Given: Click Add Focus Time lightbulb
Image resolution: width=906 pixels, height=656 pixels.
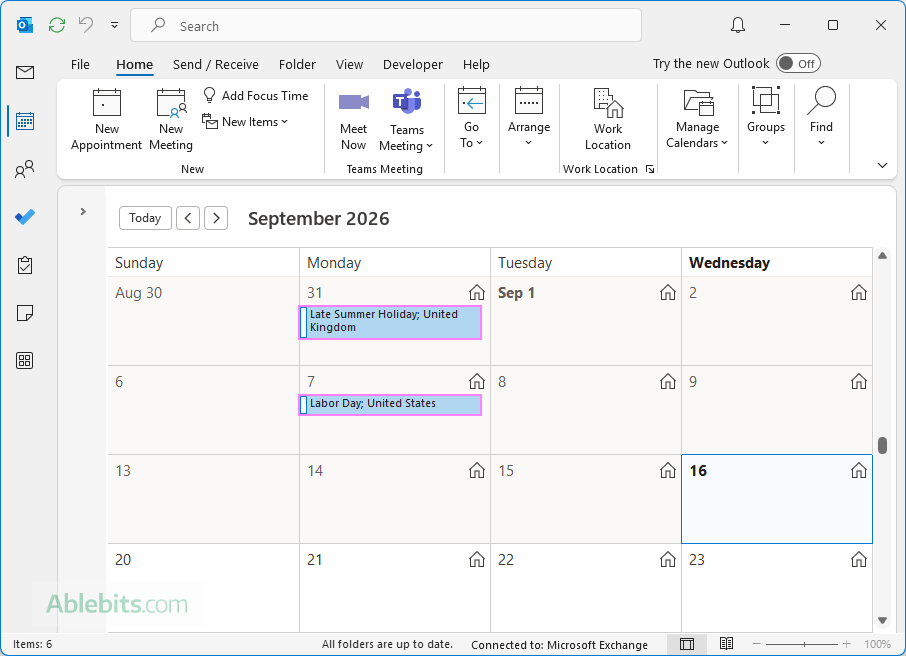Looking at the screenshot, I should pos(255,95).
